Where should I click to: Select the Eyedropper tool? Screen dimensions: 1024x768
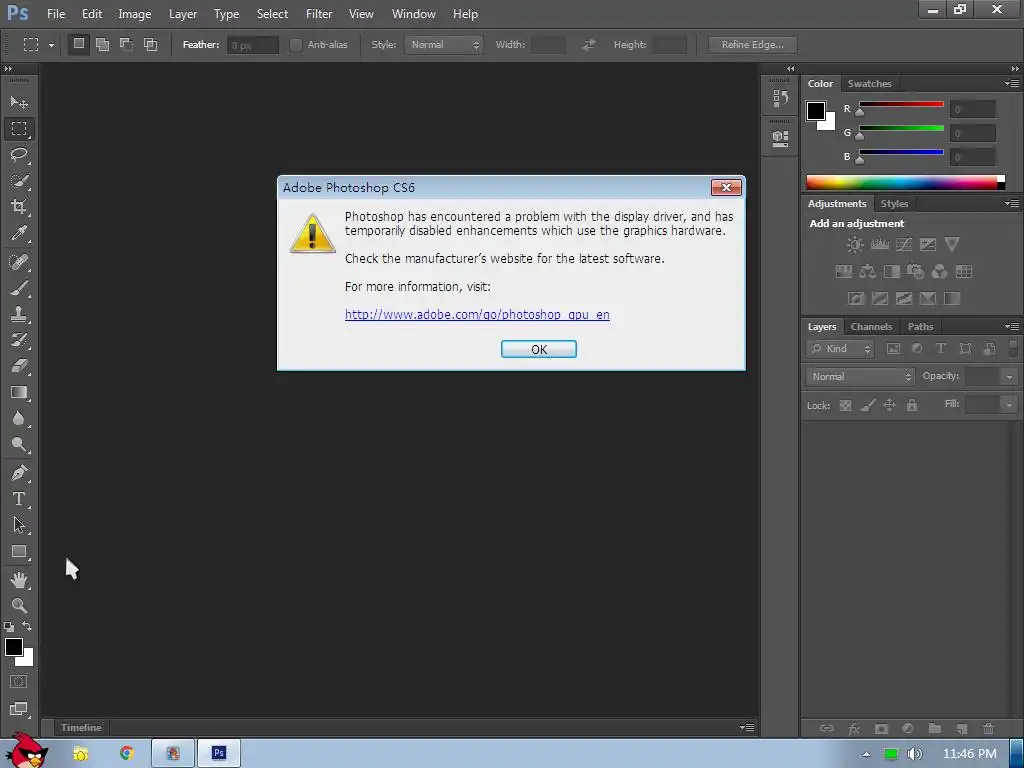pyautogui.click(x=19, y=233)
